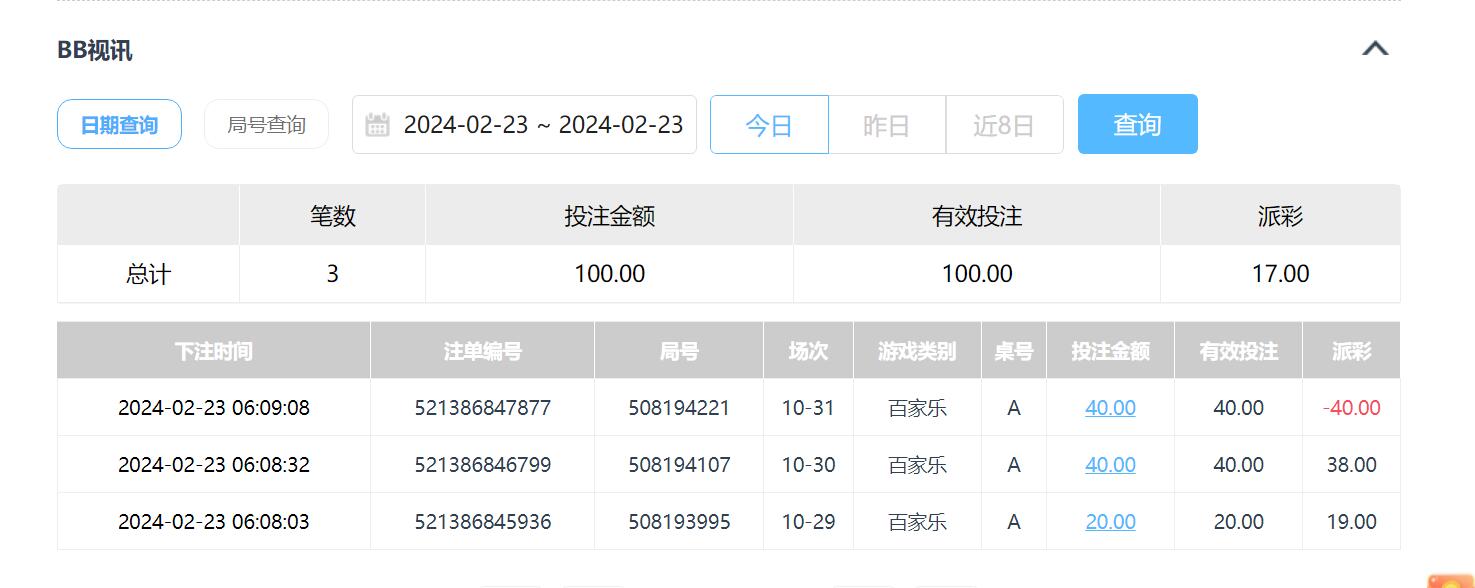Click the 投注金额 summary header
1475x588 pixels.
609,216
